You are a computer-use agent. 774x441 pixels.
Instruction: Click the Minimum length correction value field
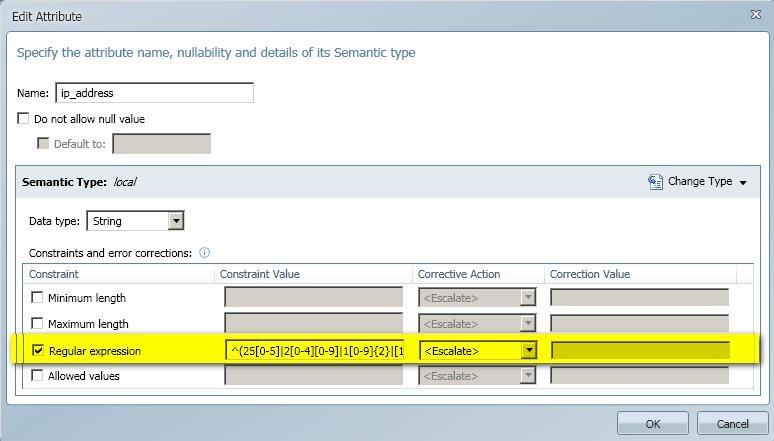[x=640, y=298]
